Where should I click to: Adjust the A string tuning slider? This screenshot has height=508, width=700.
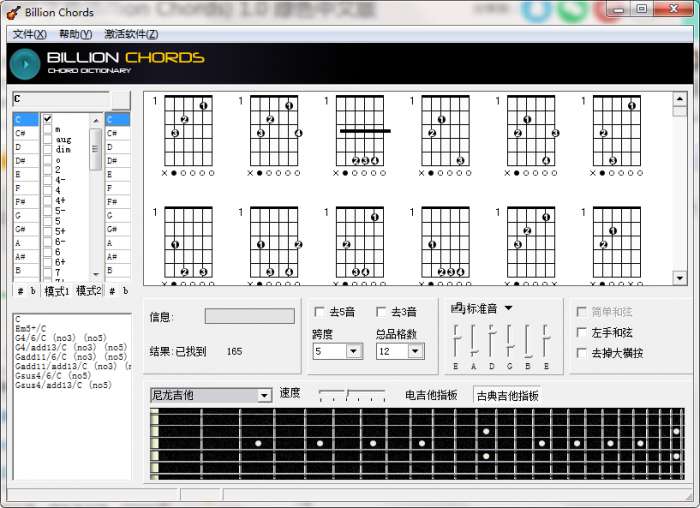pos(474,341)
